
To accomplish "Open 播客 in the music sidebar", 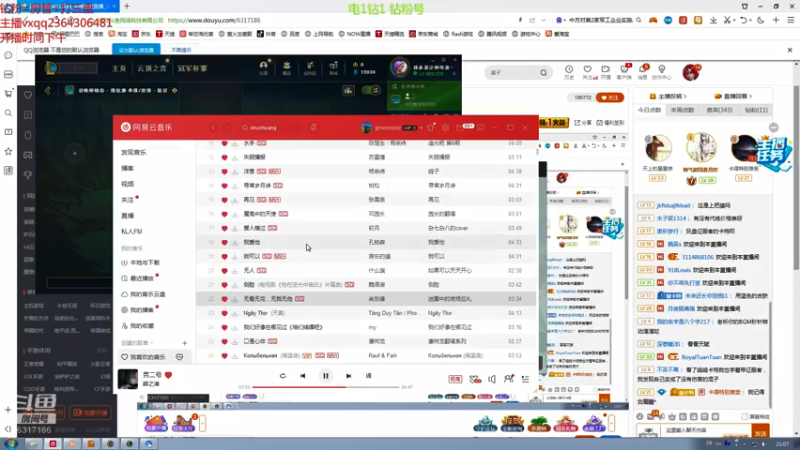I will coord(128,168).
